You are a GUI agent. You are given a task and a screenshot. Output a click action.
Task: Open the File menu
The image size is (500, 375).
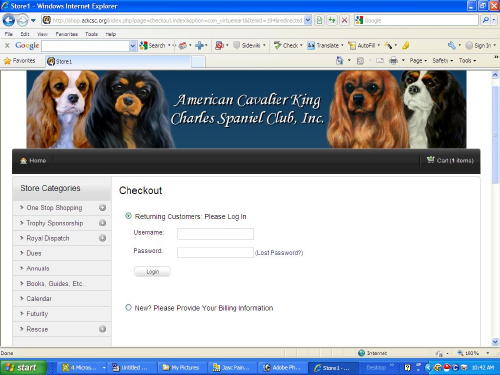[9, 34]
